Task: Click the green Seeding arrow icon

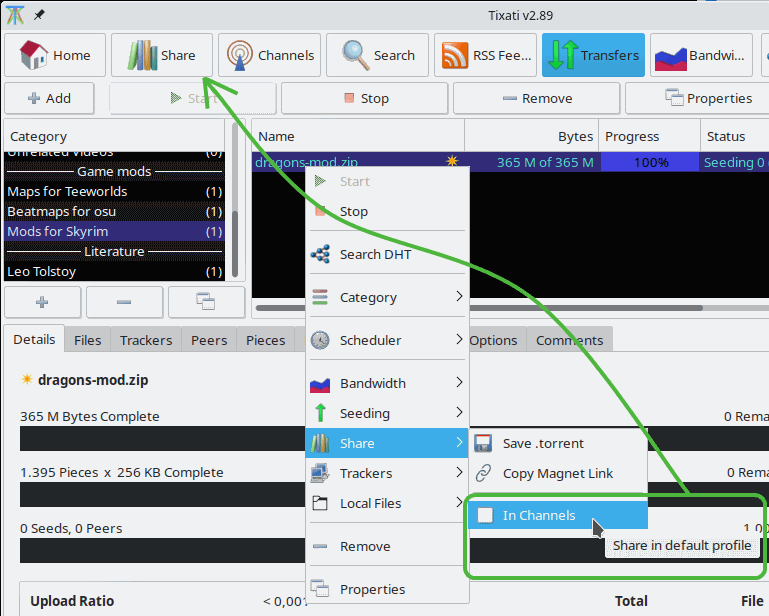Action: (320, 413)
